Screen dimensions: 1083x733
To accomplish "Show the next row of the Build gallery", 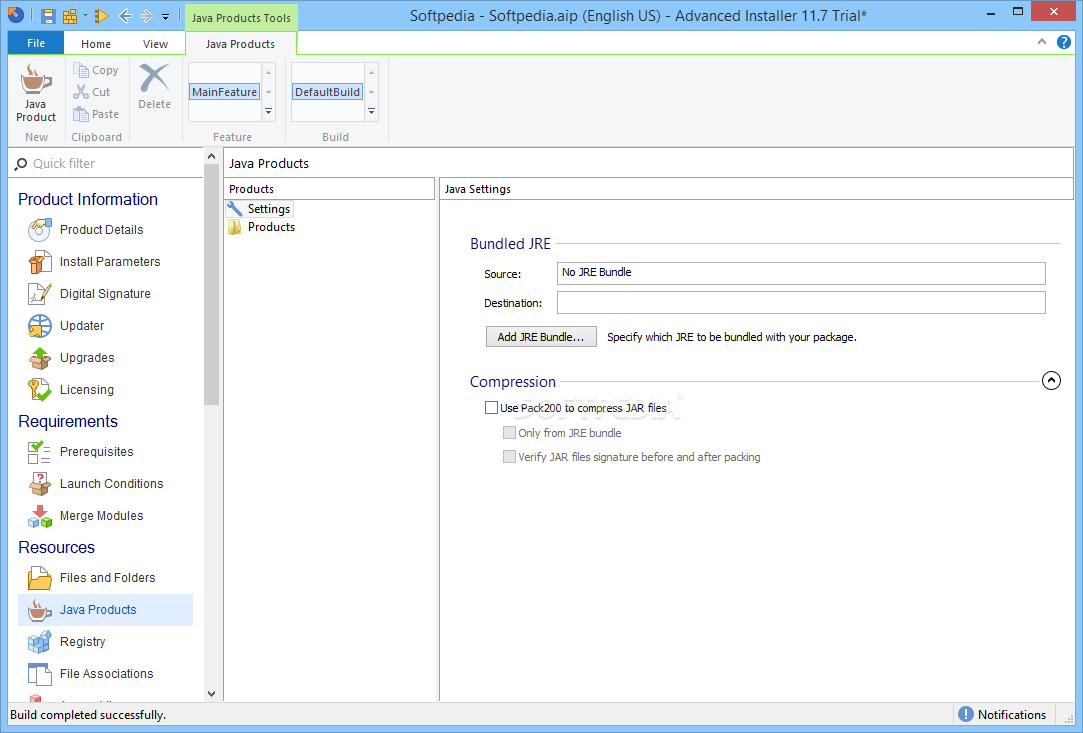I will [372, 92].
